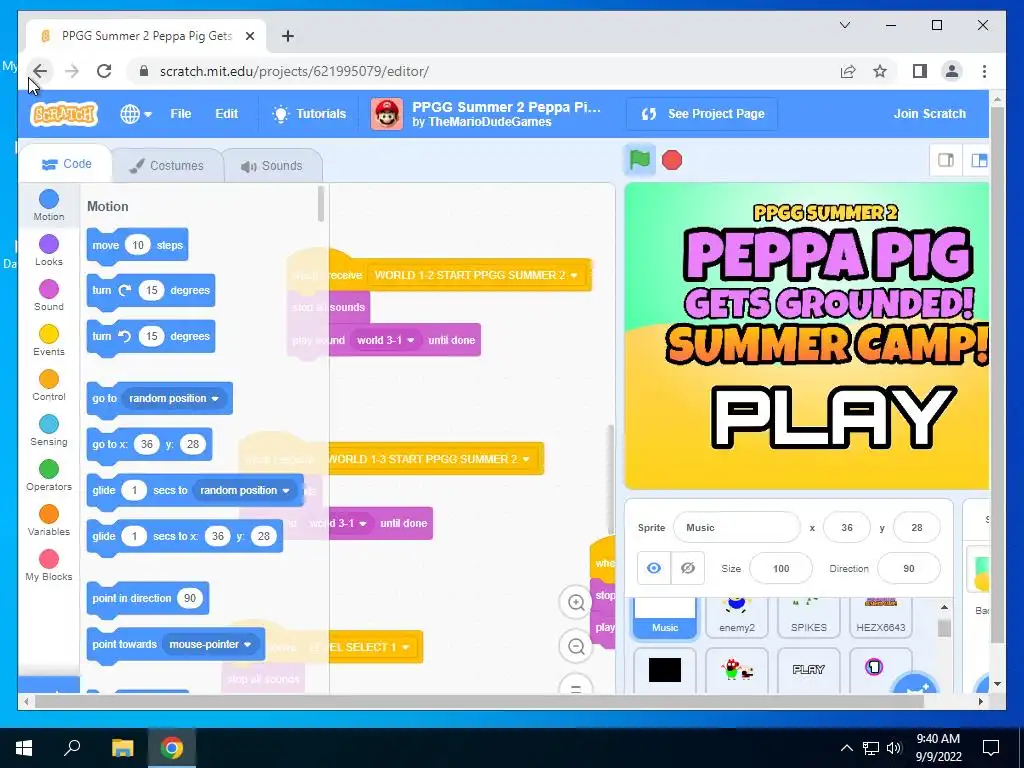Switch to the Code tab

point(66,164)
